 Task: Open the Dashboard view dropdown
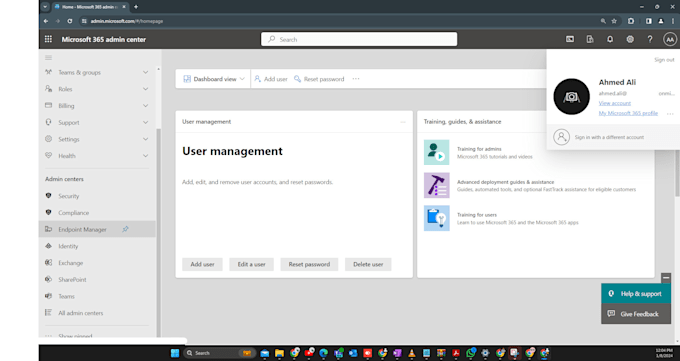(214, 79)
